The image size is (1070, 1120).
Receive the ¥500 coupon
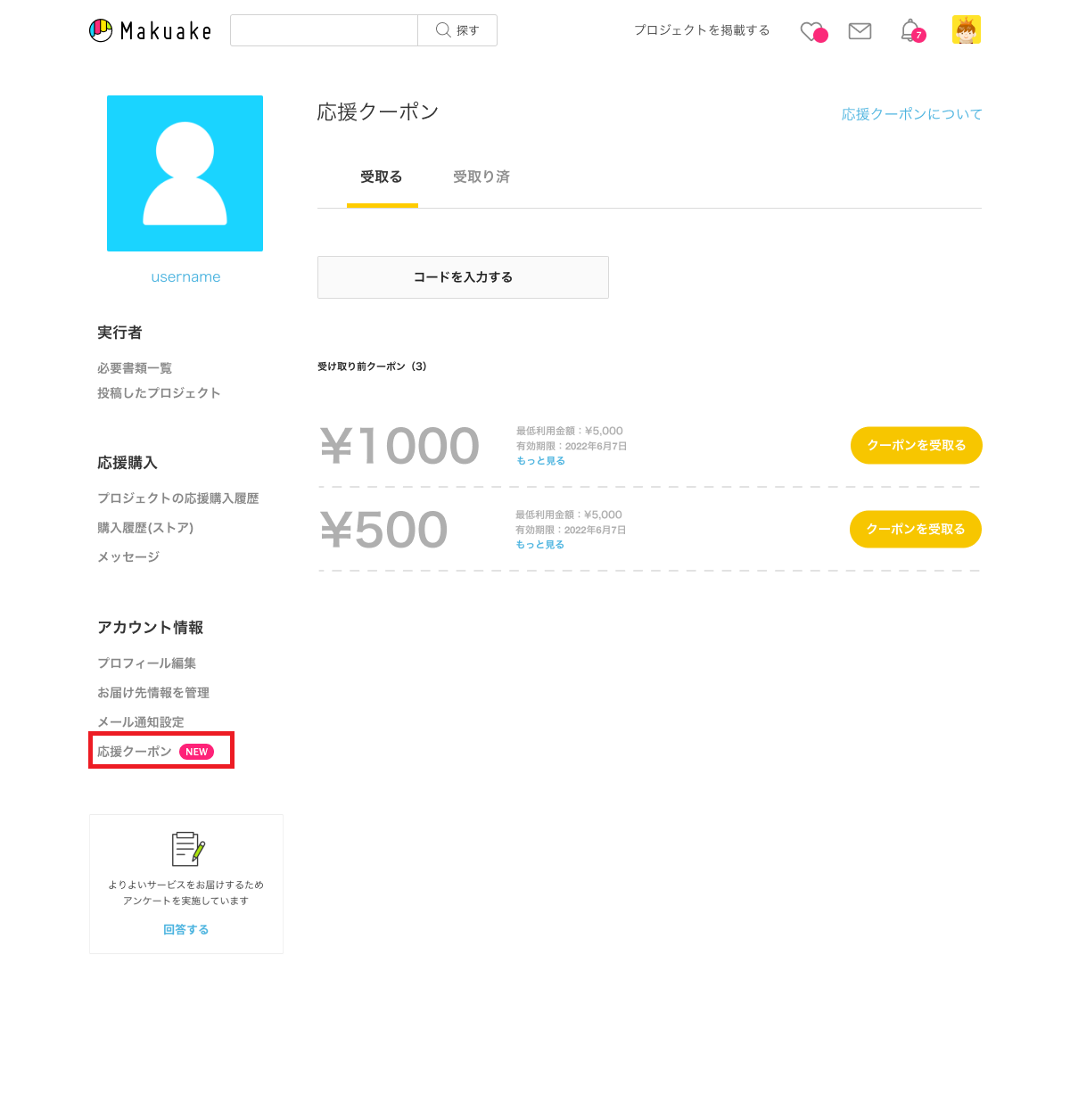(x=916, y=529)
